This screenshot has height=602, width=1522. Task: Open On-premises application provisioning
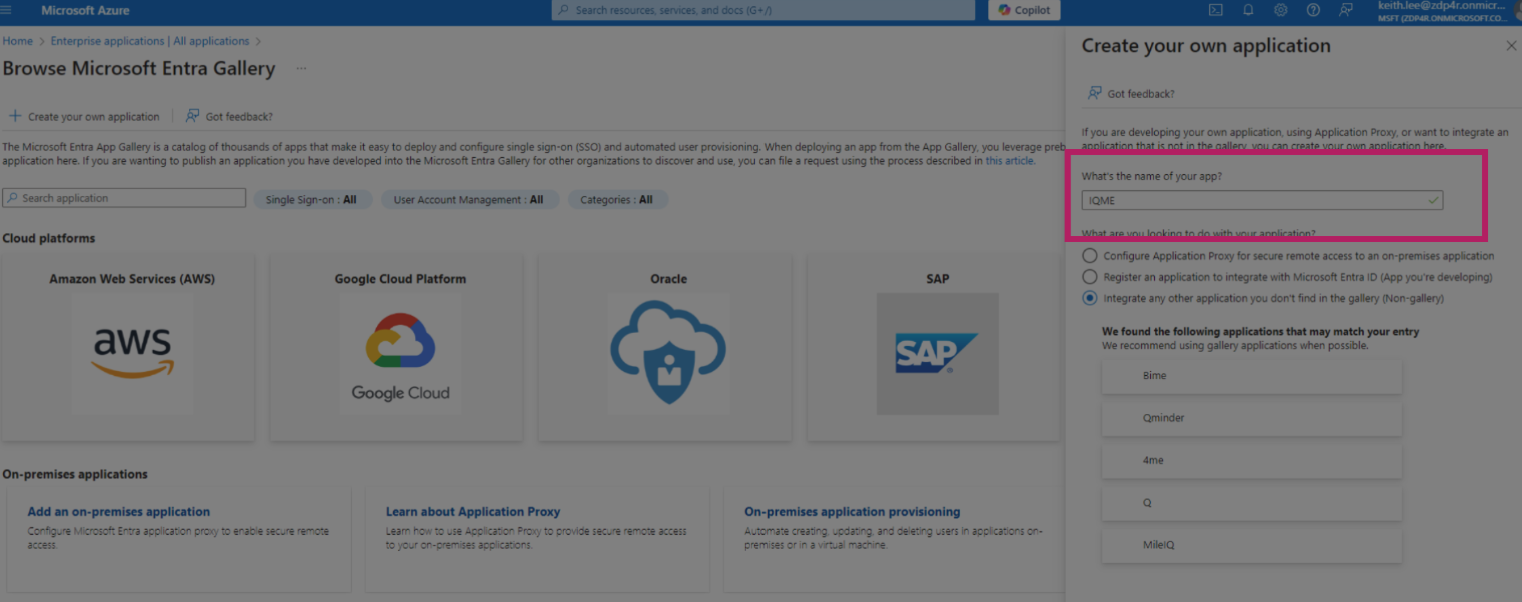[852, 511]
